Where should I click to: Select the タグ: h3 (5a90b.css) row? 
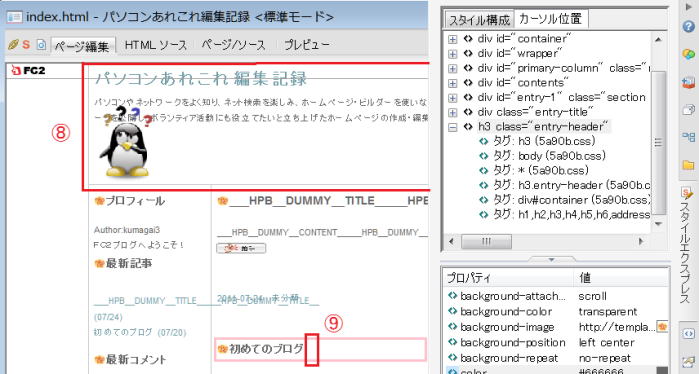[537, 142]
